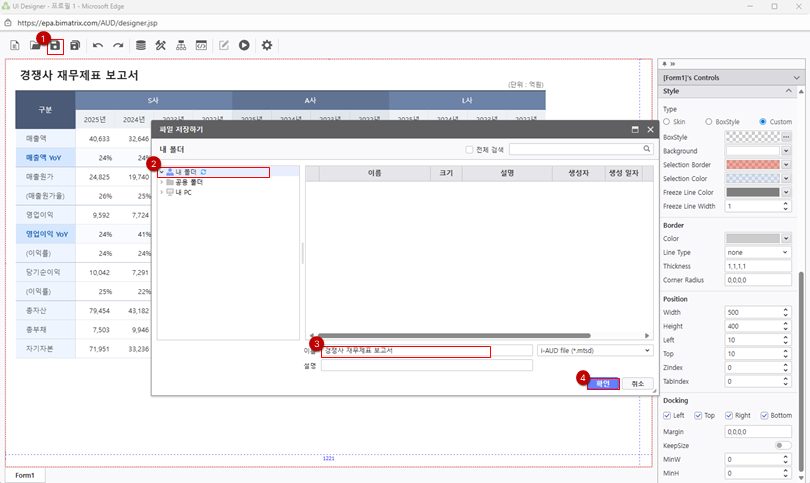Image resolution: width=810 pixels, height=483 pixels.
Task: Click the Undo arrow in the toolbar
Action: point(97,45)
